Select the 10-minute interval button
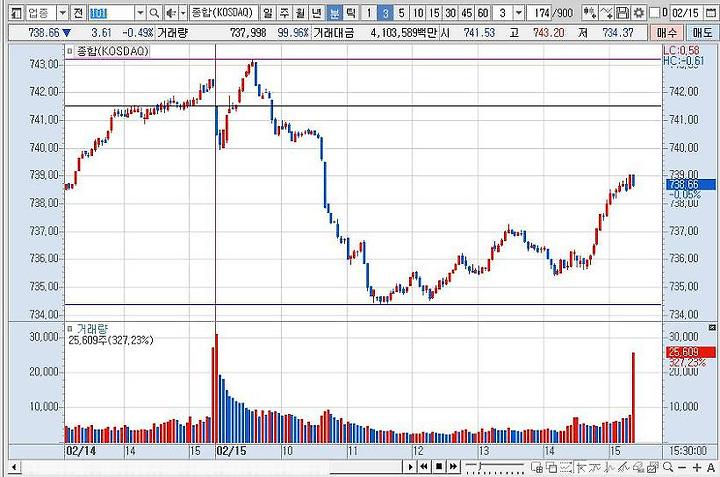 point(418,13)
